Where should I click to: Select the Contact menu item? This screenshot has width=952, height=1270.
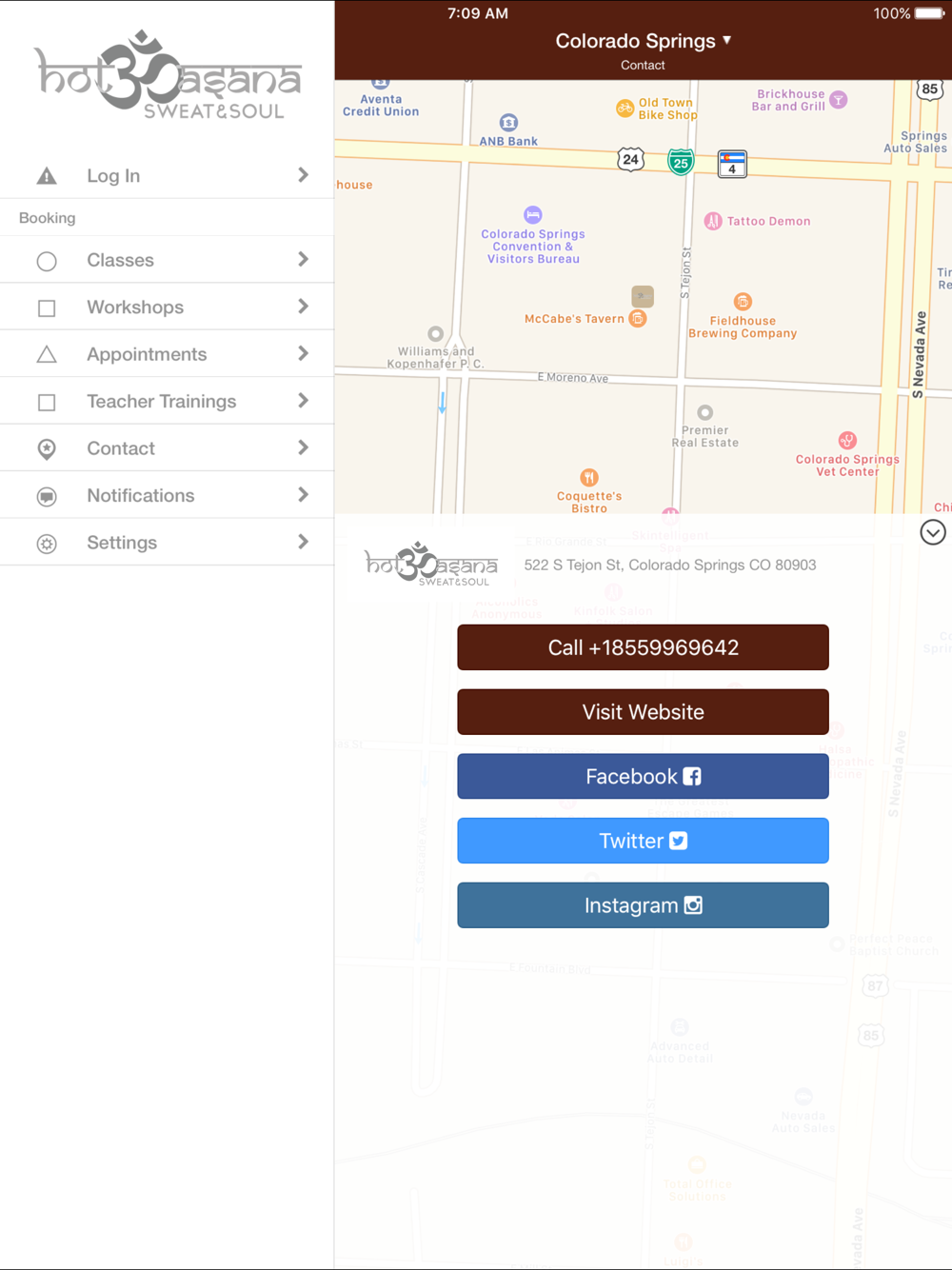coord(167,448)
